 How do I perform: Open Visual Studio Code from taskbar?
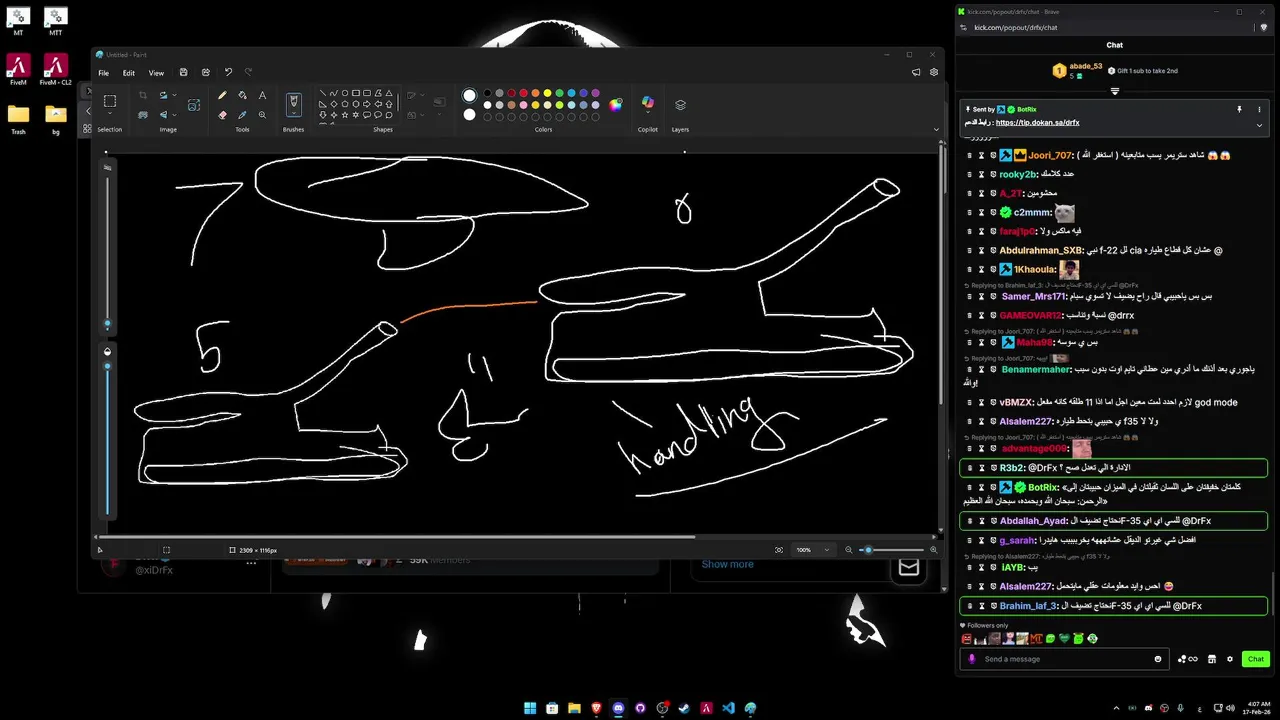coord(728,708)
